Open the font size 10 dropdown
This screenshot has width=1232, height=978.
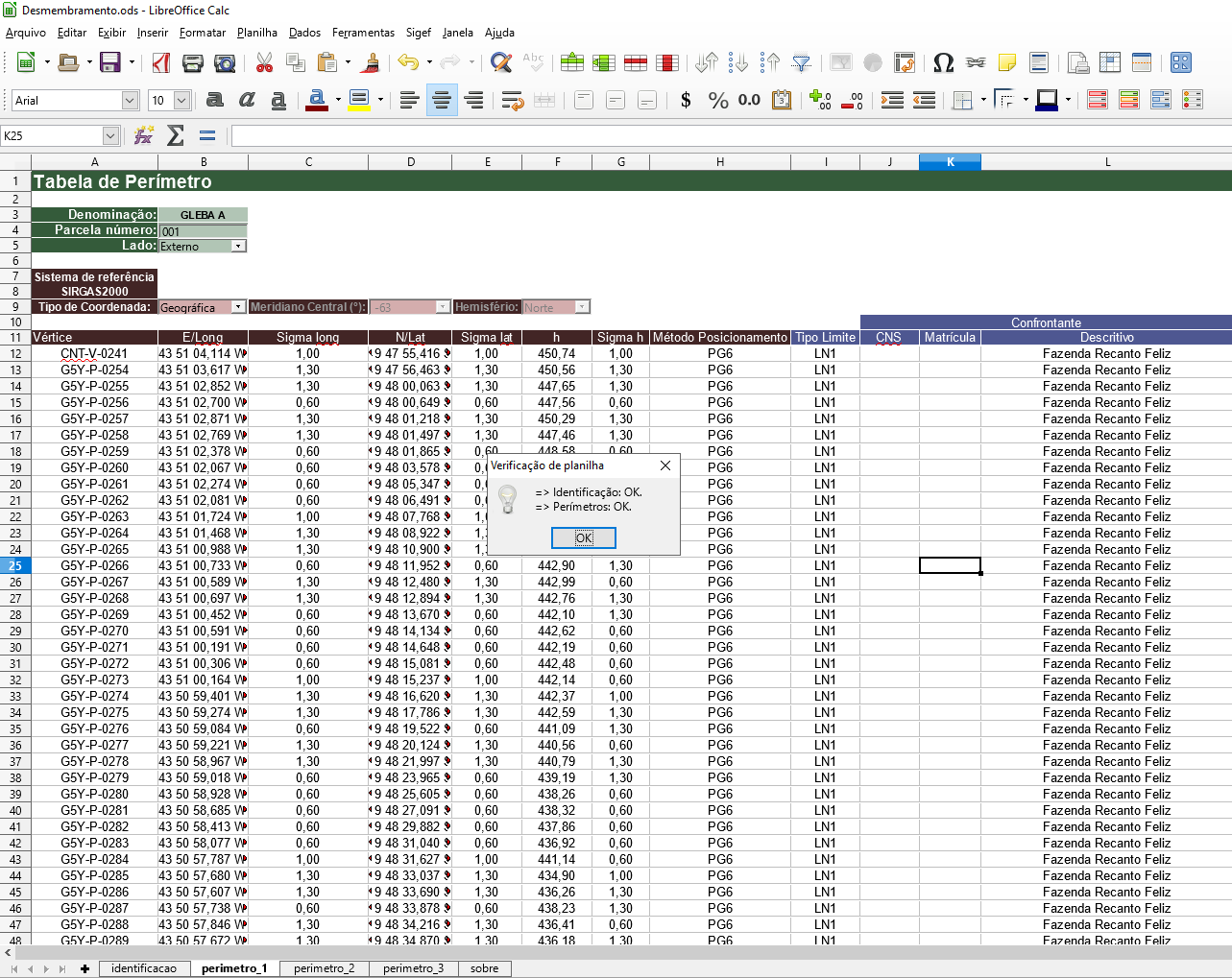coord(181,100)
